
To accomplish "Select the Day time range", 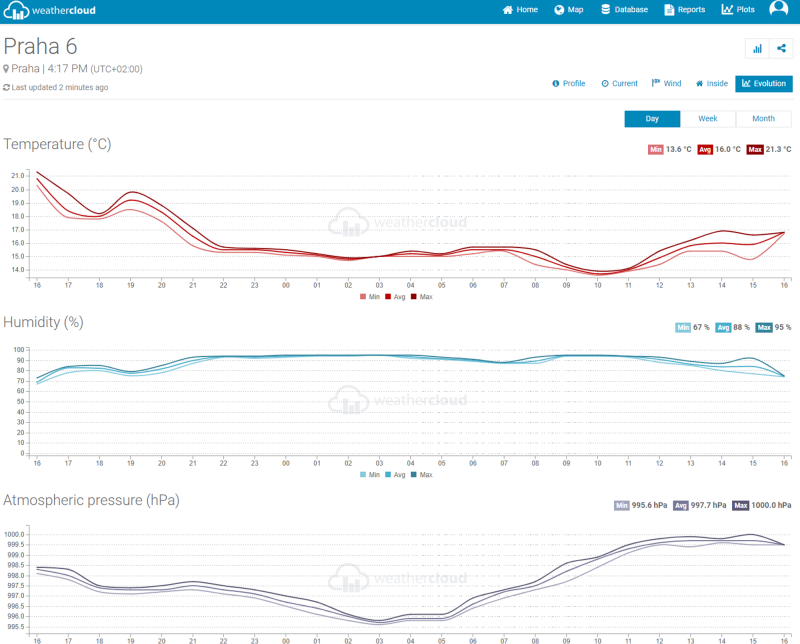I will (x=652, y=119).
